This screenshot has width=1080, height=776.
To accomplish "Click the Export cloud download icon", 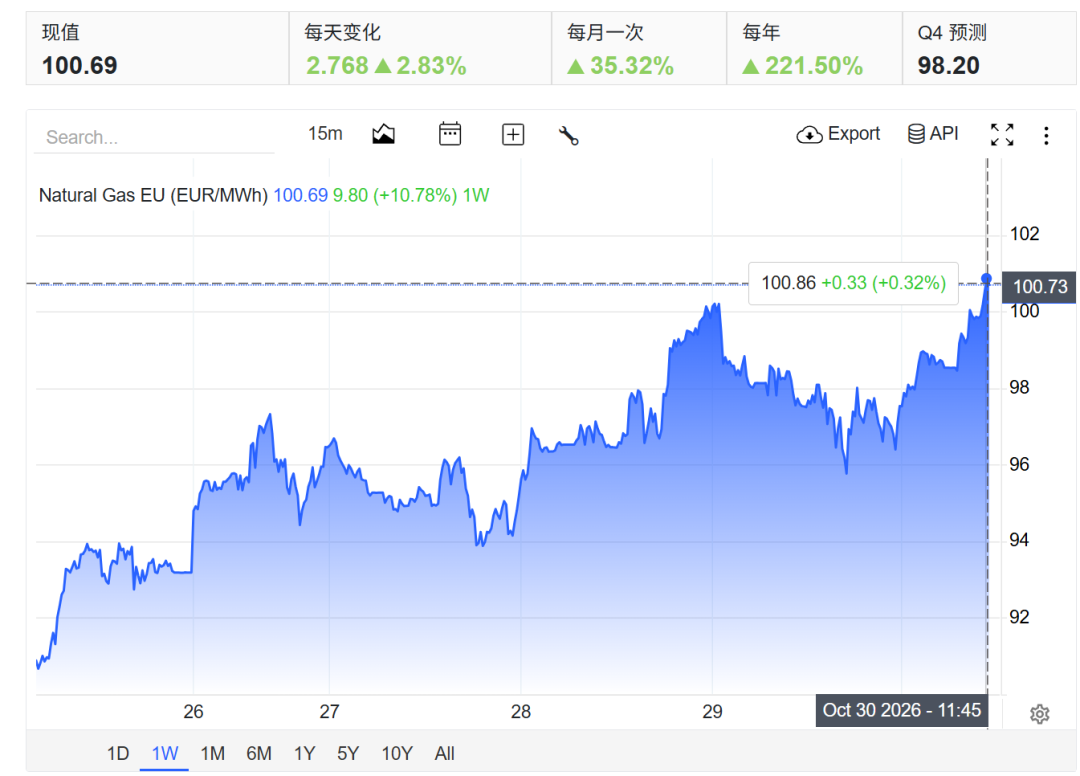I will [809, 135].
